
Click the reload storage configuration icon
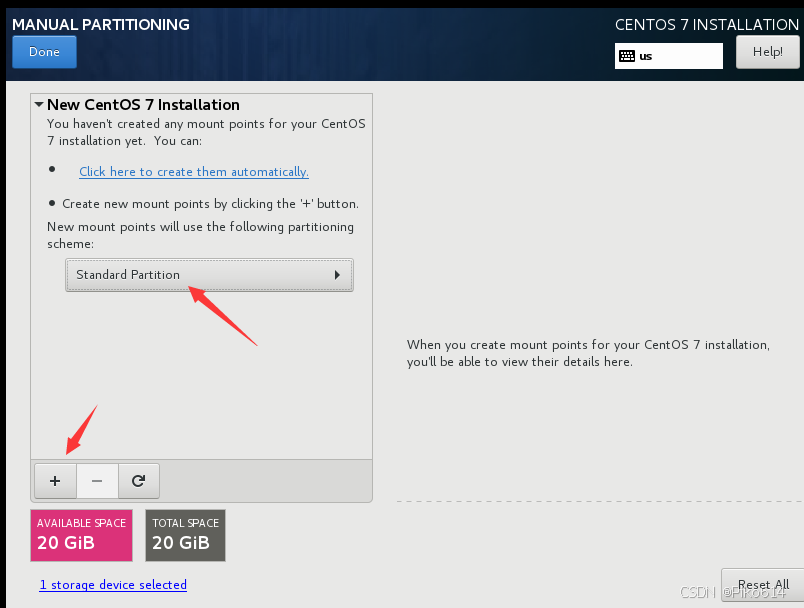pyautogui.click(x=138, y=481)
